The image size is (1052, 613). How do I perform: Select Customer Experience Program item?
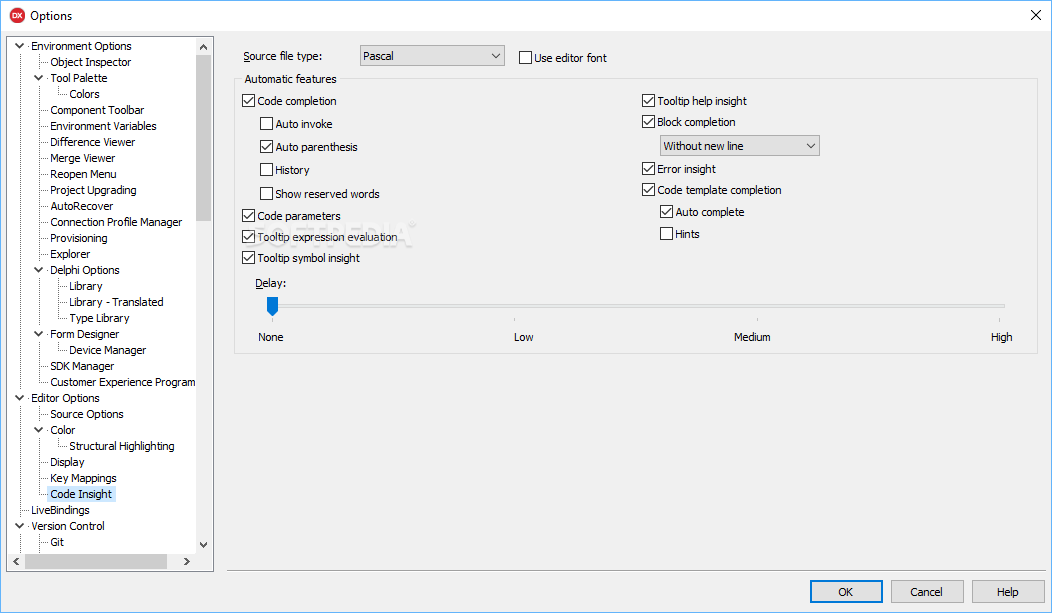click(x=123, y=382)
